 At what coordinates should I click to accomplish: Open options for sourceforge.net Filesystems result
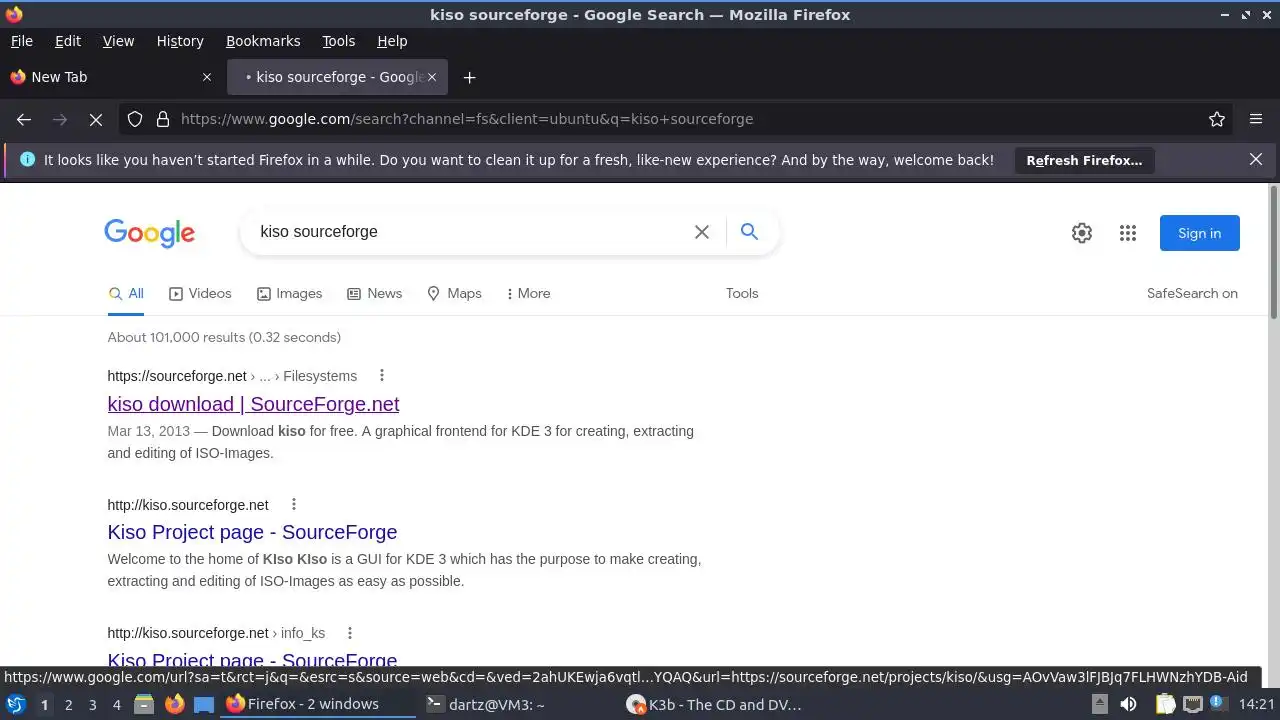click(x=381, y=376)
